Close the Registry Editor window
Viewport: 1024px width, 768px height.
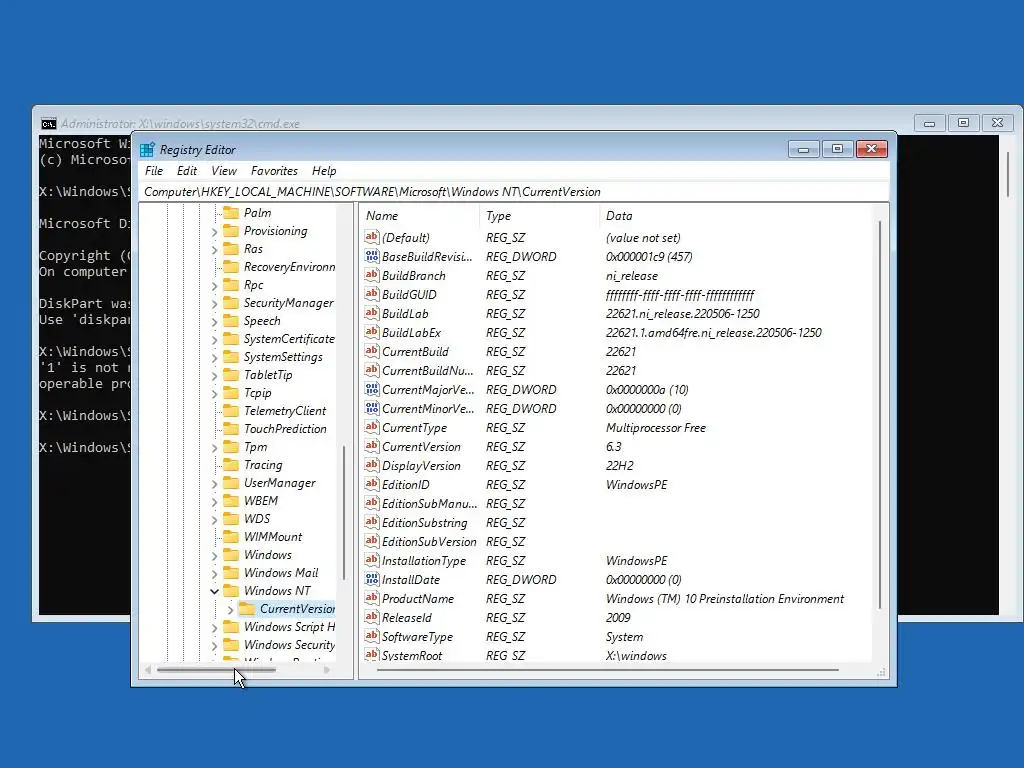[x=871, y=149]
